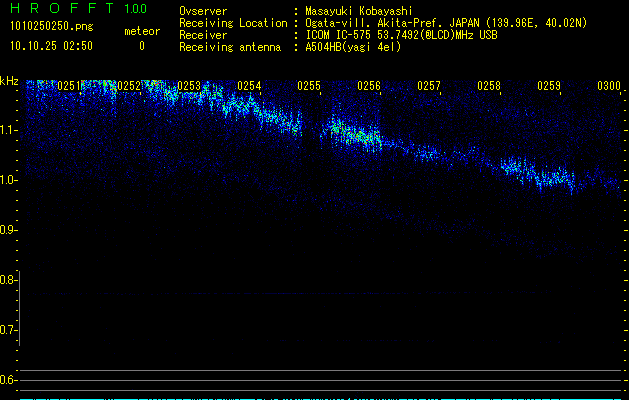Viewport: 629px width, 400px height.
Task: Click the 0.7 kHz frequency label
Action: point(8,330)
